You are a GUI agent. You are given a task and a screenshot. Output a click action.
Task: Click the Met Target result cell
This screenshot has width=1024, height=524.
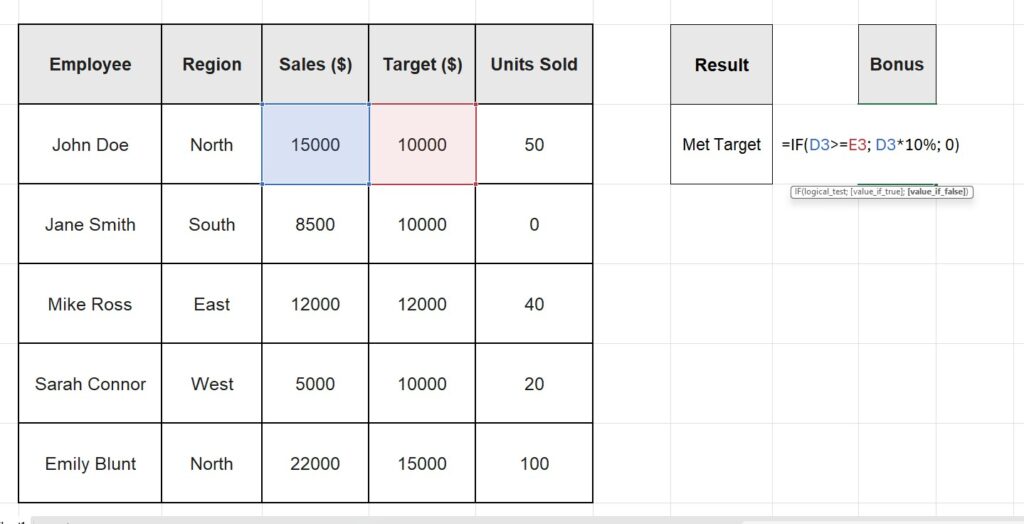pyautogui.click(x=721, y=145)
